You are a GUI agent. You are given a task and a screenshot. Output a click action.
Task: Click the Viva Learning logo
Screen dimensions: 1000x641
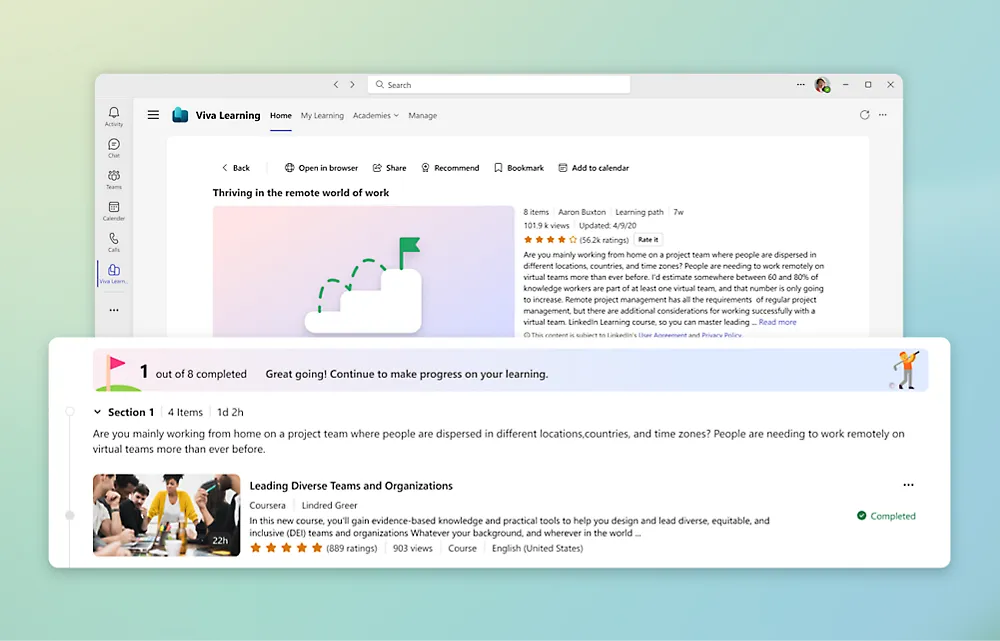(180, 115)
